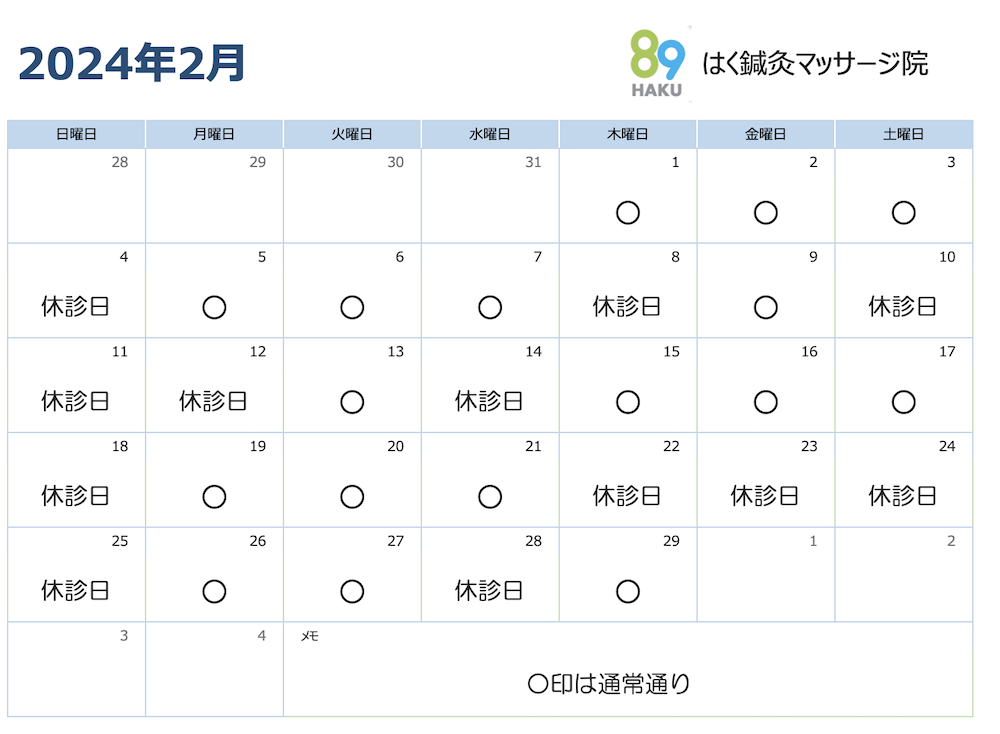The height and width of the screenshot is (734, 1000).
Task: Click the circle mark on February 1
Action: pos(628,212)
